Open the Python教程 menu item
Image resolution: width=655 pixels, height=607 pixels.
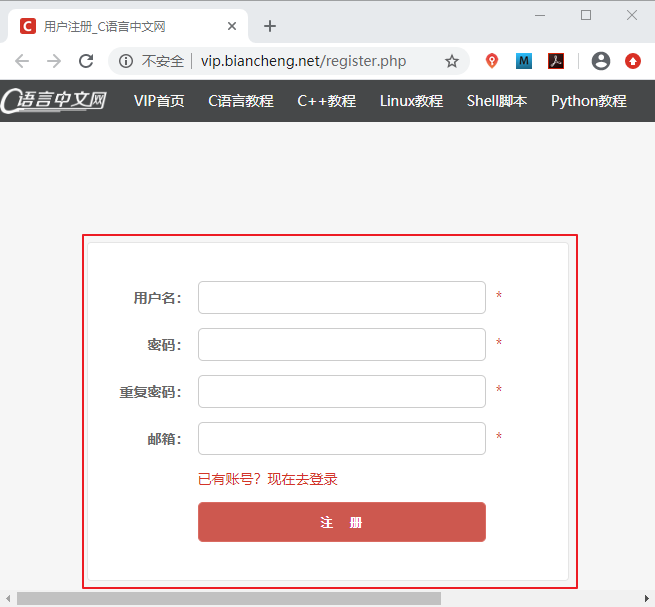(589, 101)
